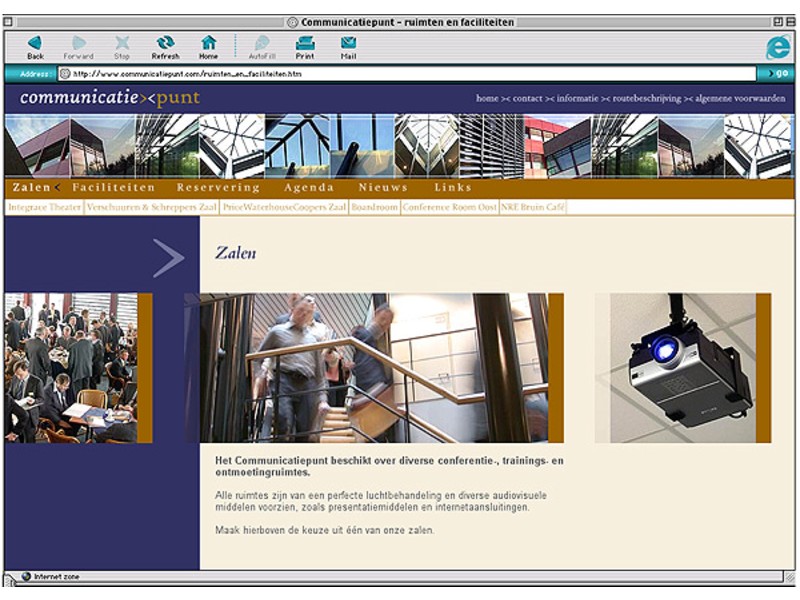This screenshot has height=600, width=800.
Task: Open the Faciliteiten navigation tab
Action: [113, 188]
